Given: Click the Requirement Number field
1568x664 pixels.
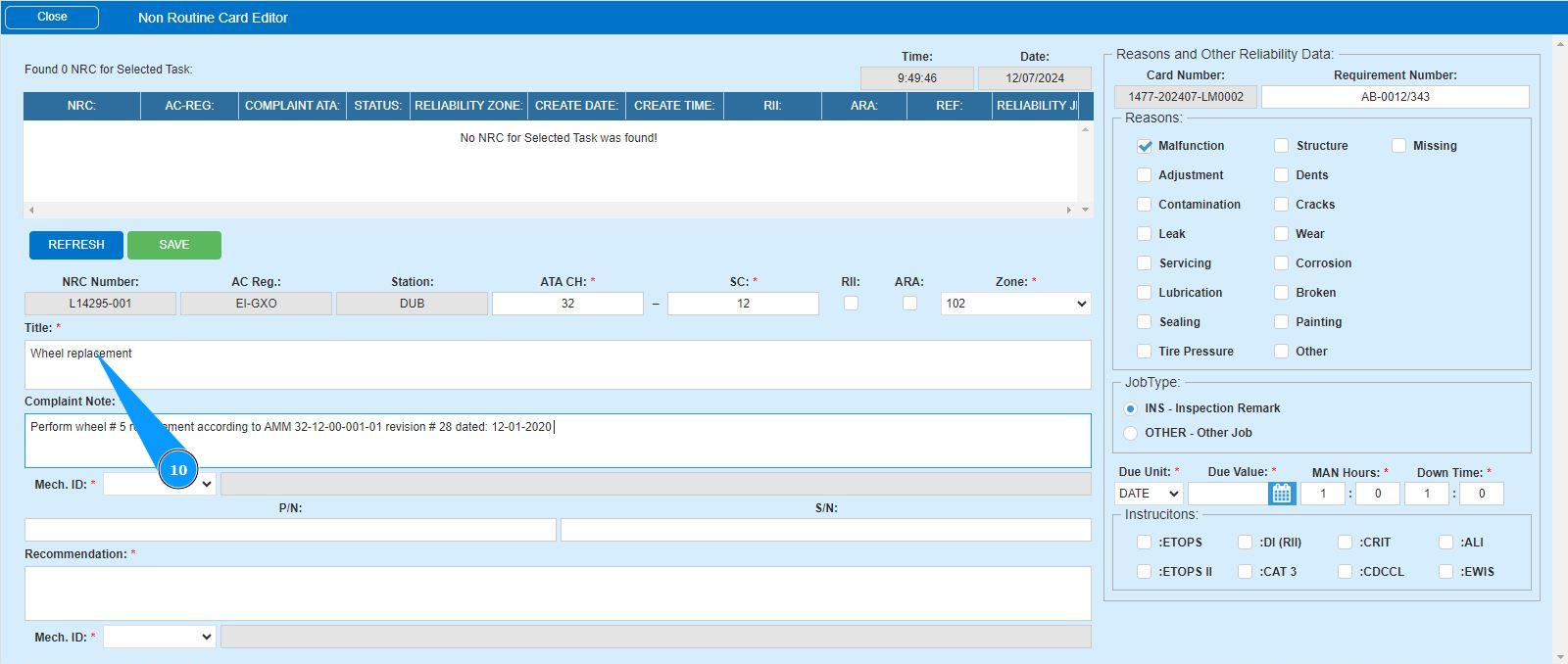Looking at the screenshot, I should [x=1395, y=97].
